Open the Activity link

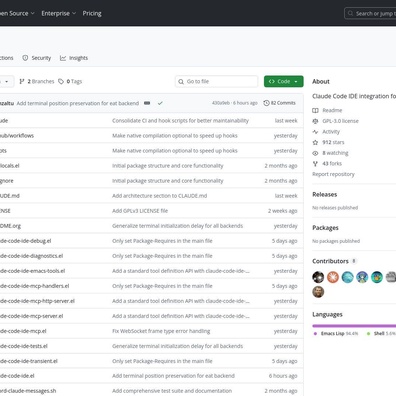coord(331,132)
